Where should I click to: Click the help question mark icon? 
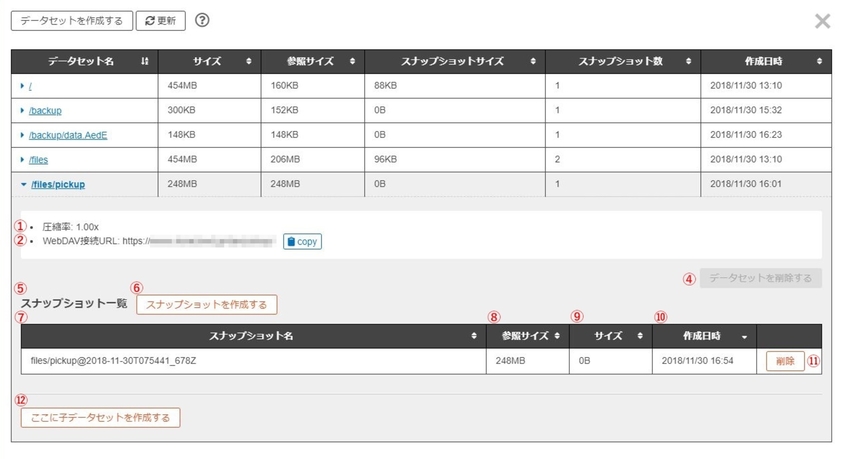tap(203, 20)
